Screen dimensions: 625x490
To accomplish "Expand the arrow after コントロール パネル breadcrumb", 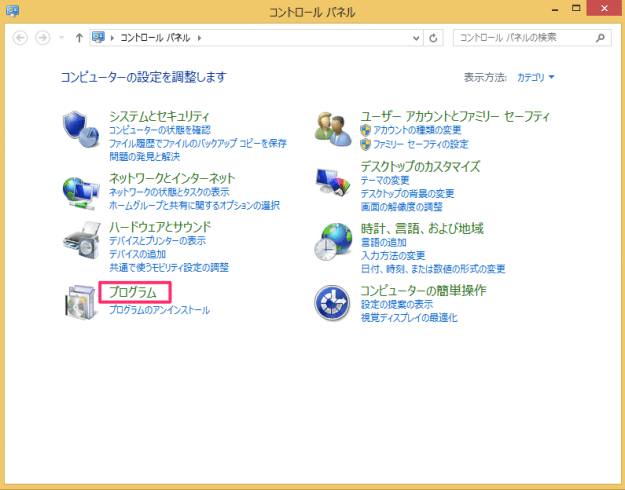I will (x=199, y=38).
